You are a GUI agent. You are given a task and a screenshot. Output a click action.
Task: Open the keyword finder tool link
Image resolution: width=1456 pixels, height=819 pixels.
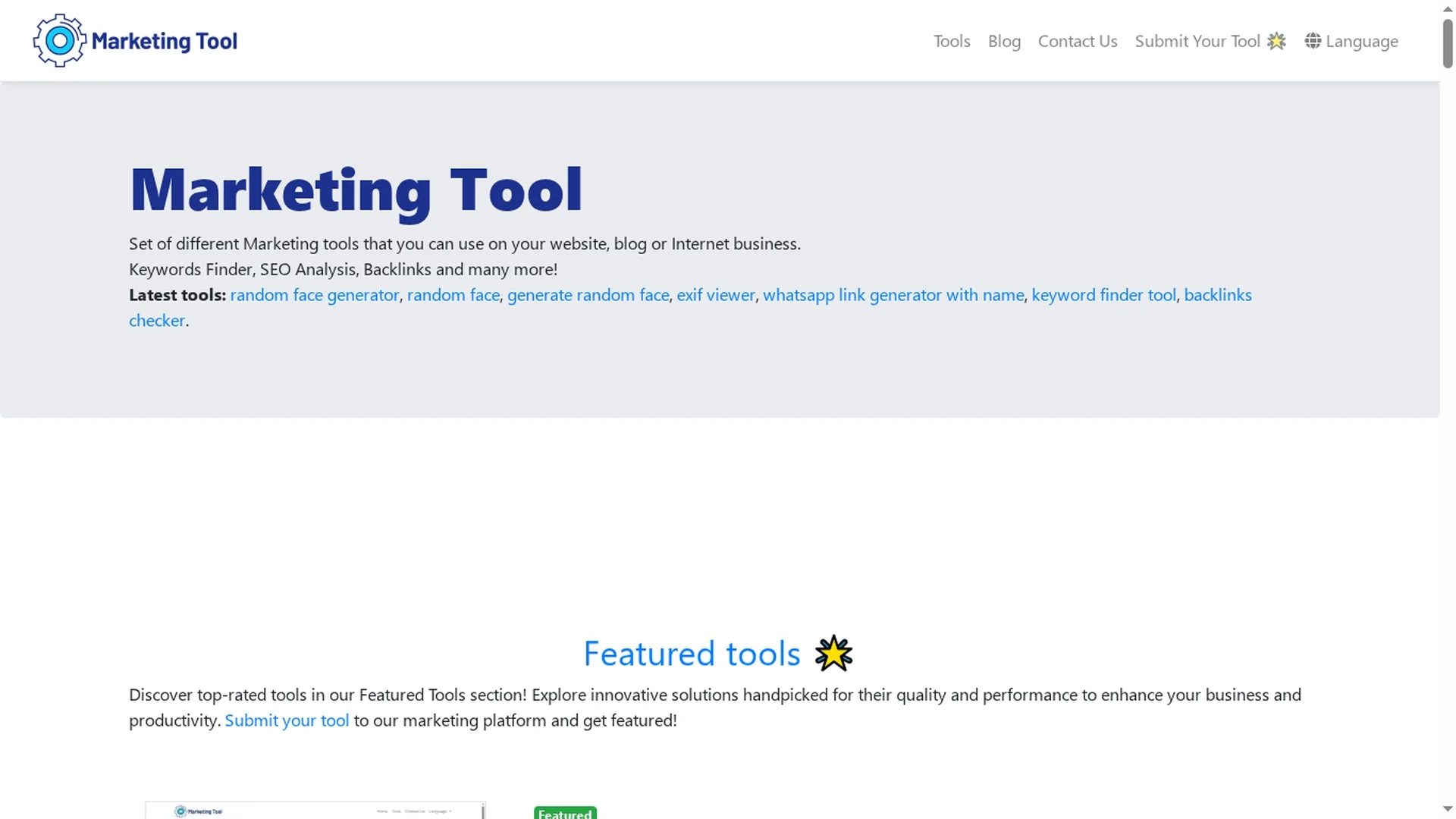(x=1104, y=295)
